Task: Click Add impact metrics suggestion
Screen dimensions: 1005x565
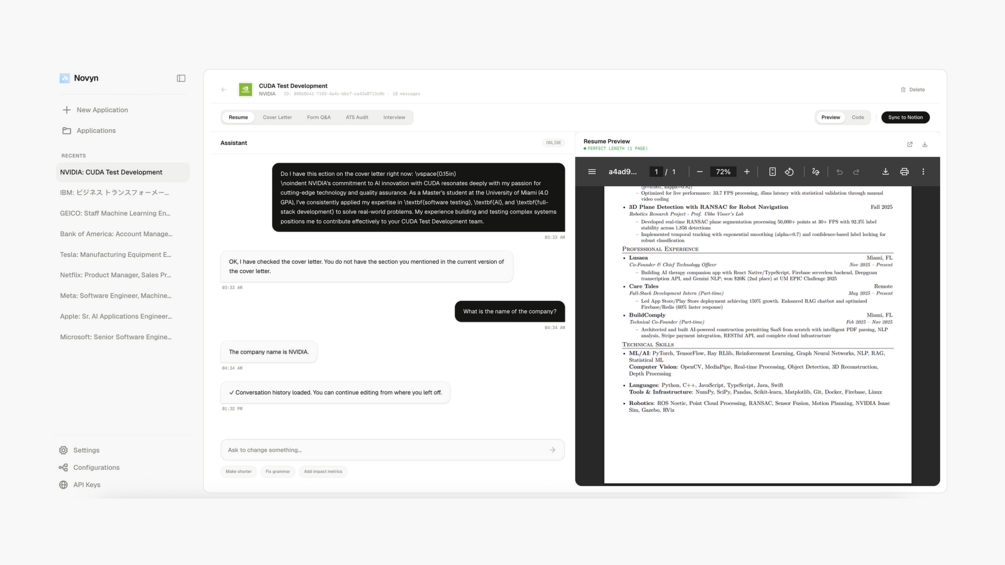Action: tap(323, 471)
